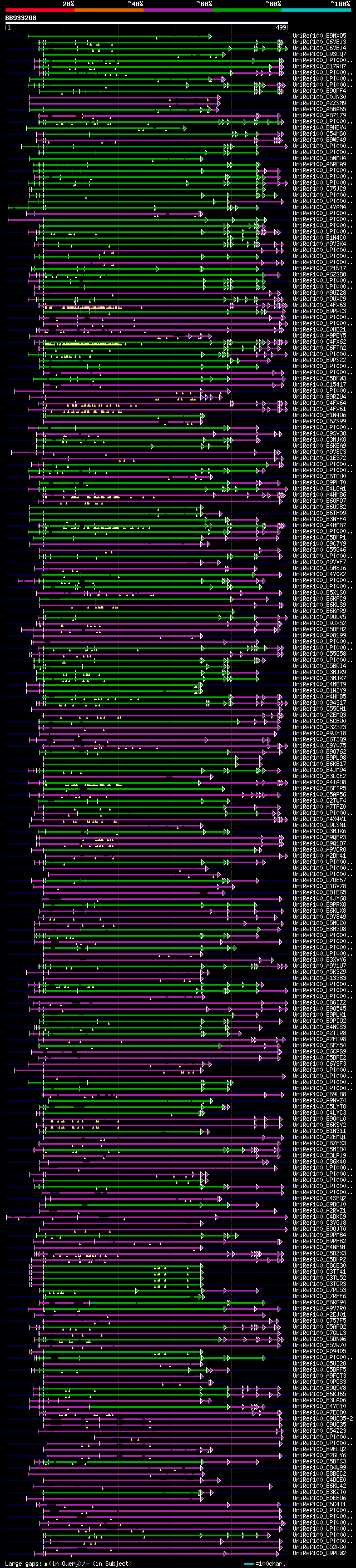Open hit UniRef100_Q75JC9

[x=319, y=189]
